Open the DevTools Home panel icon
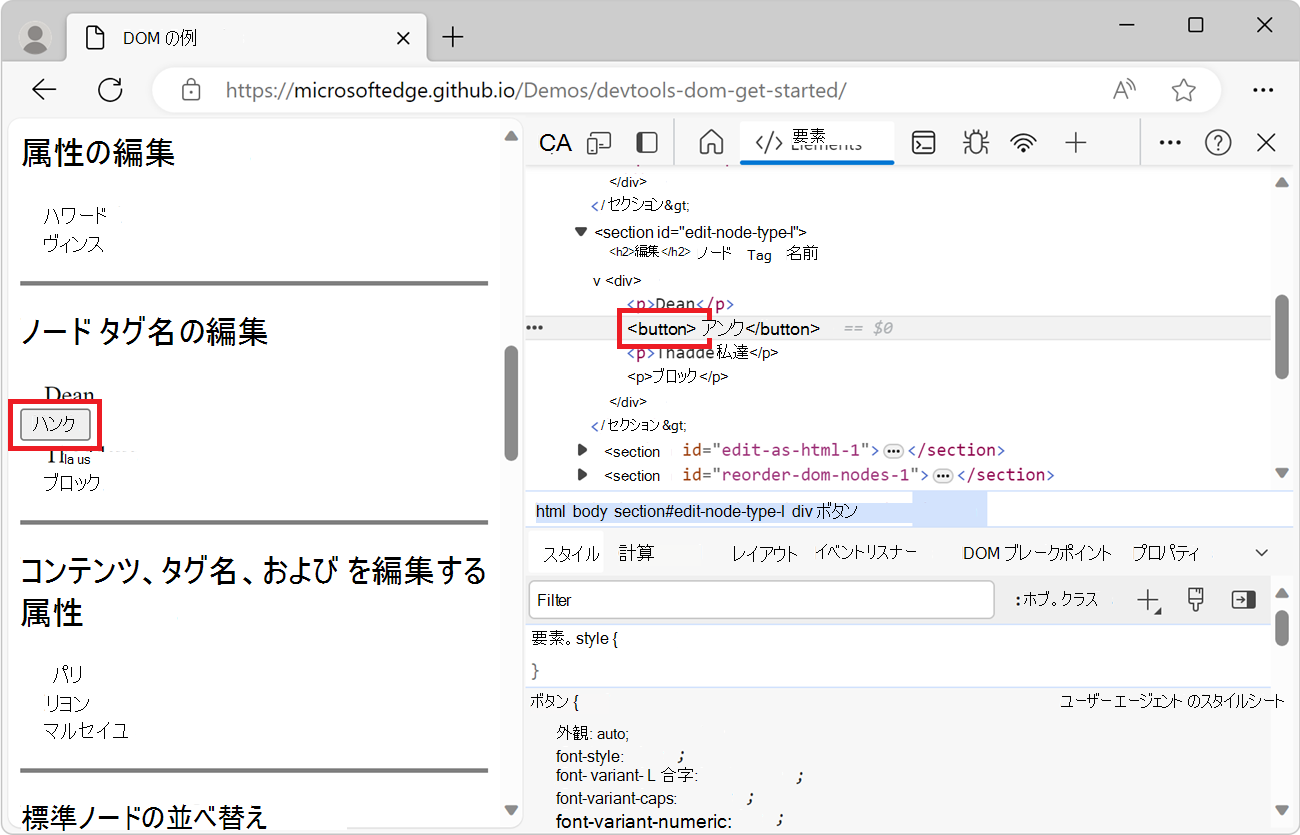The height and width of the screenshot is (835, 1300). [x=710, y=143]
